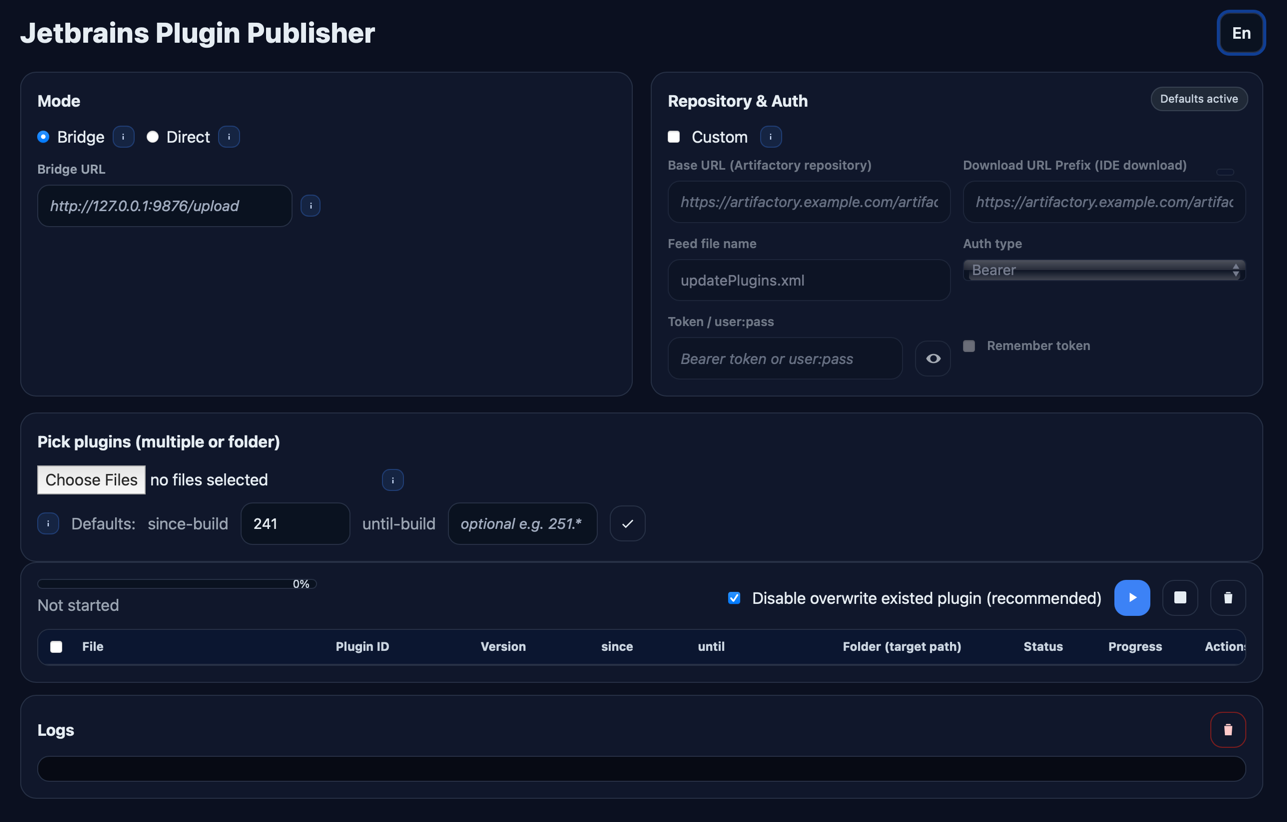Click the since-build field showing 241
Viewport: 1287px width, 822px height.
295,524
